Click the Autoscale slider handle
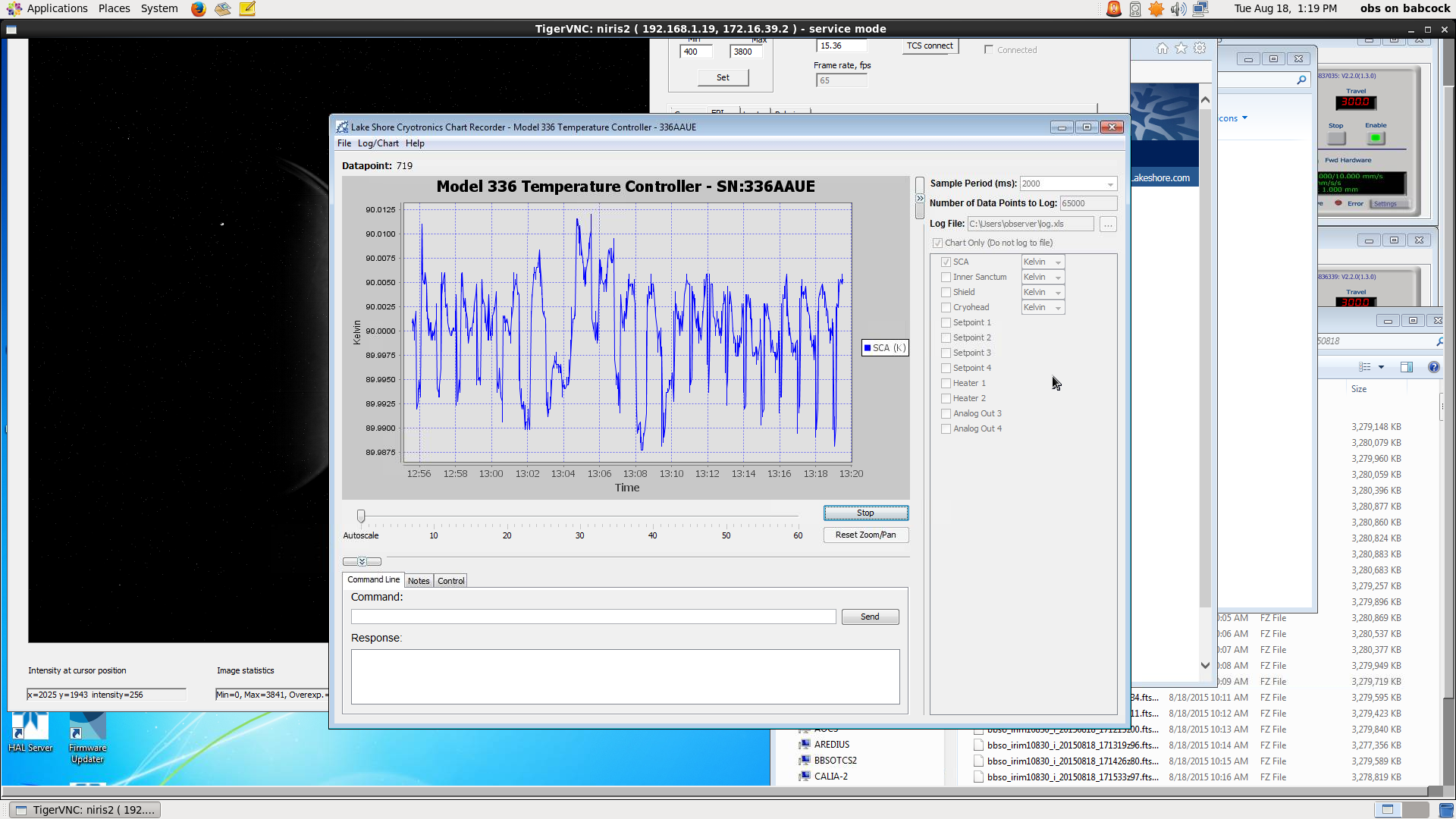1456x819 pixels. pos(361,516)
